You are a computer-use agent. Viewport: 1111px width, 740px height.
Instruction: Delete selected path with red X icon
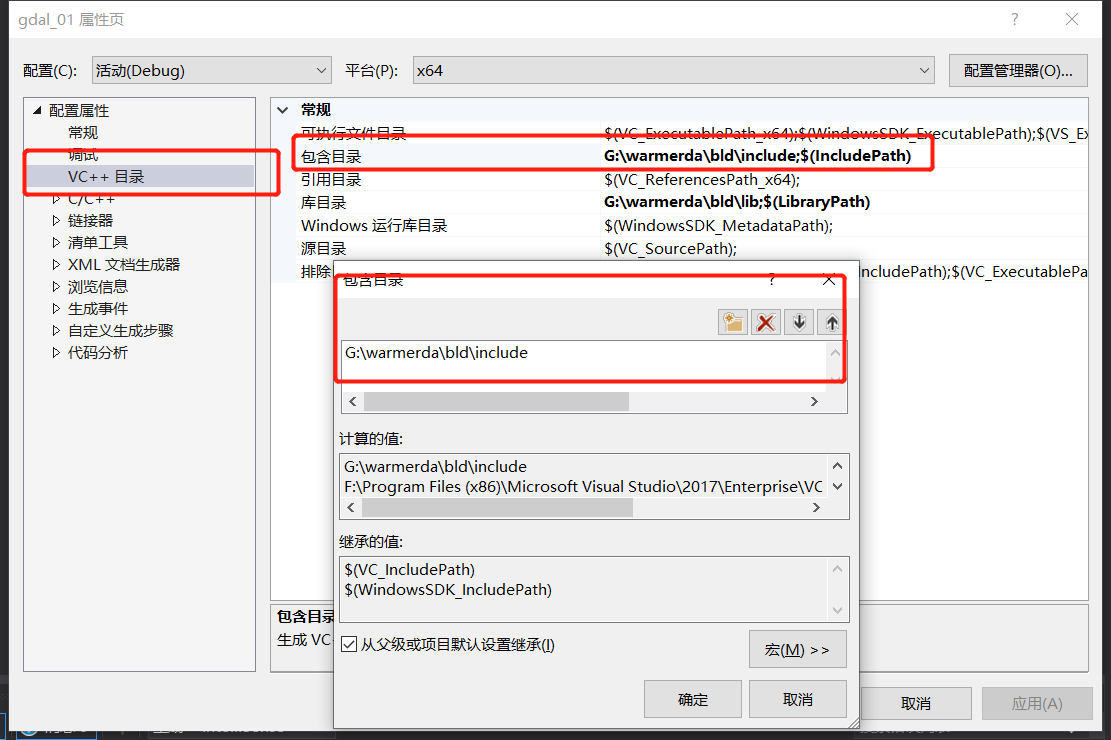[765, 323]
